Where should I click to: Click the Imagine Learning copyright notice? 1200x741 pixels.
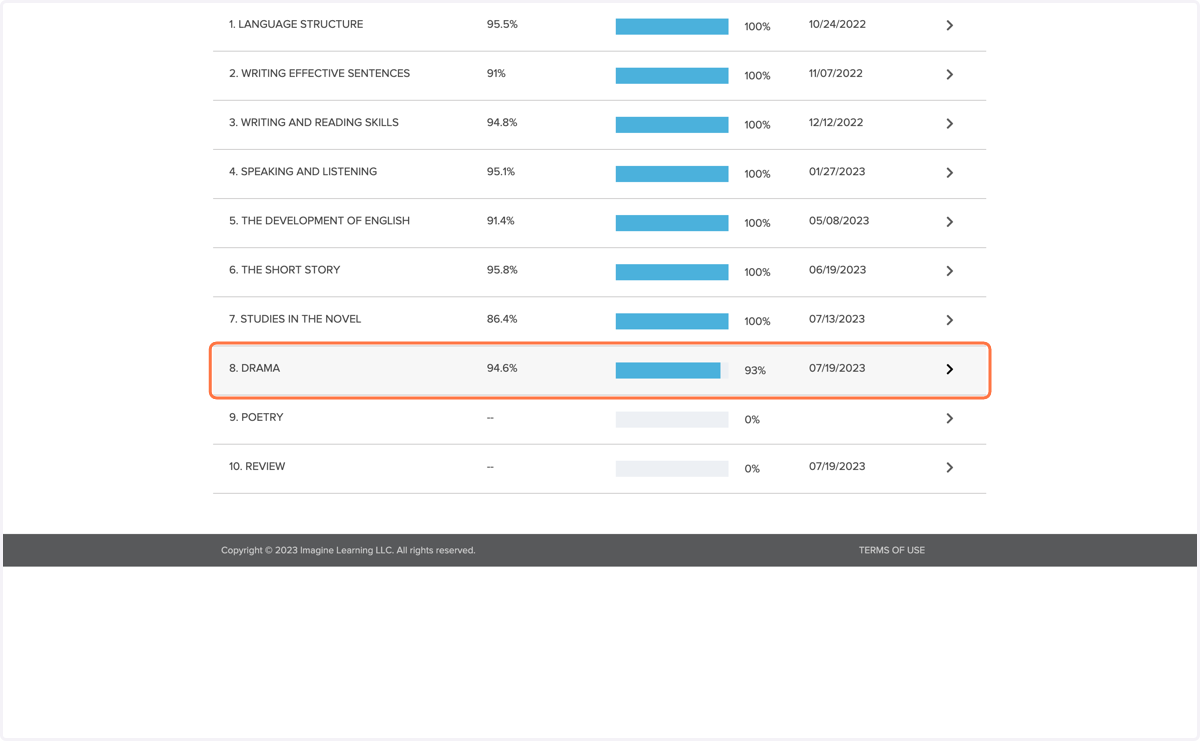(x=348, y=550)
